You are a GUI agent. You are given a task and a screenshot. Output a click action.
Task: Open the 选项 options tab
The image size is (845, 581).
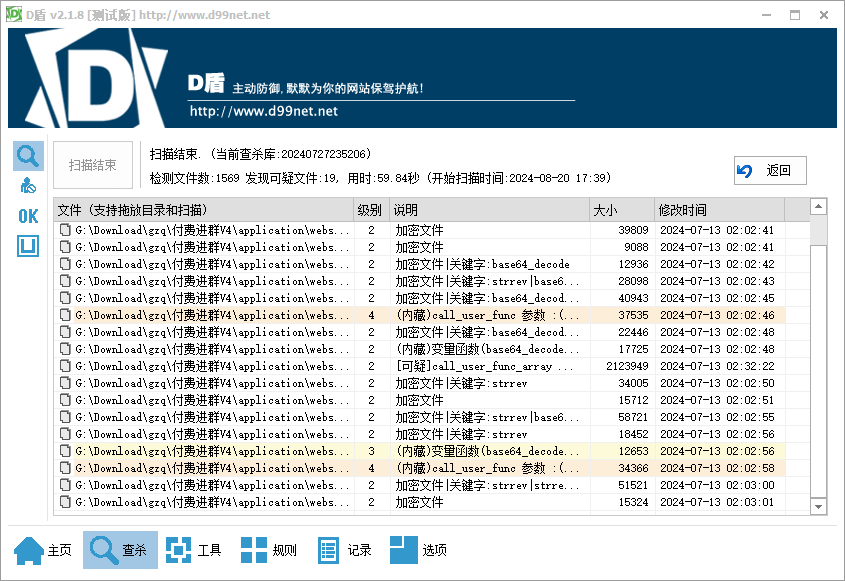tap(419, 550)
